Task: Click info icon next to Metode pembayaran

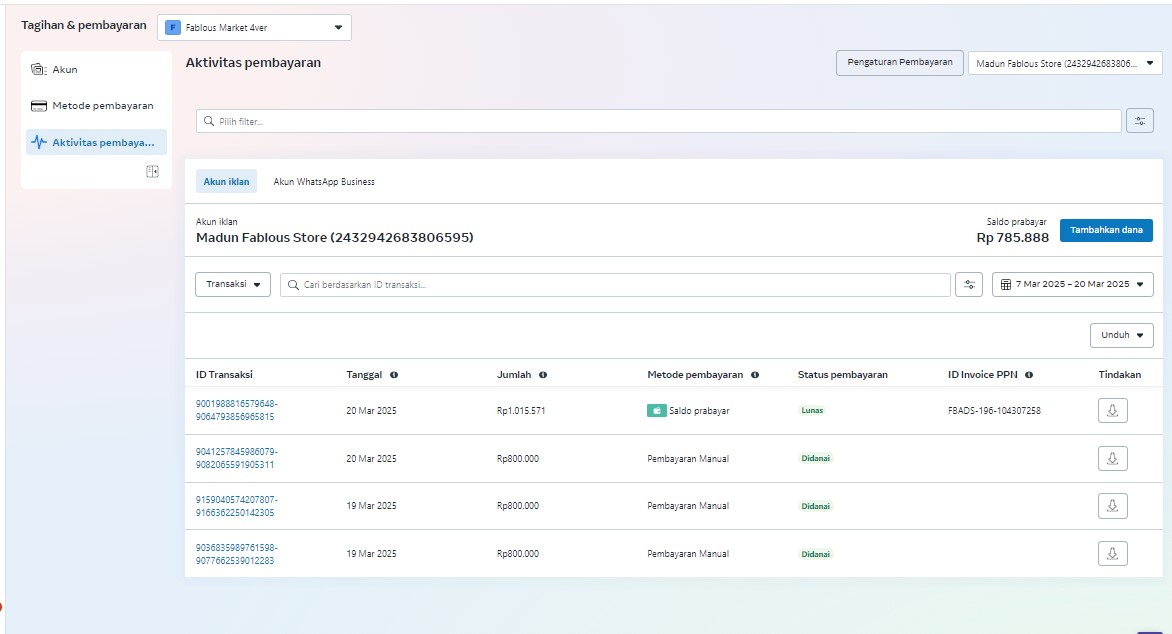Action: [x=755, y=375]
